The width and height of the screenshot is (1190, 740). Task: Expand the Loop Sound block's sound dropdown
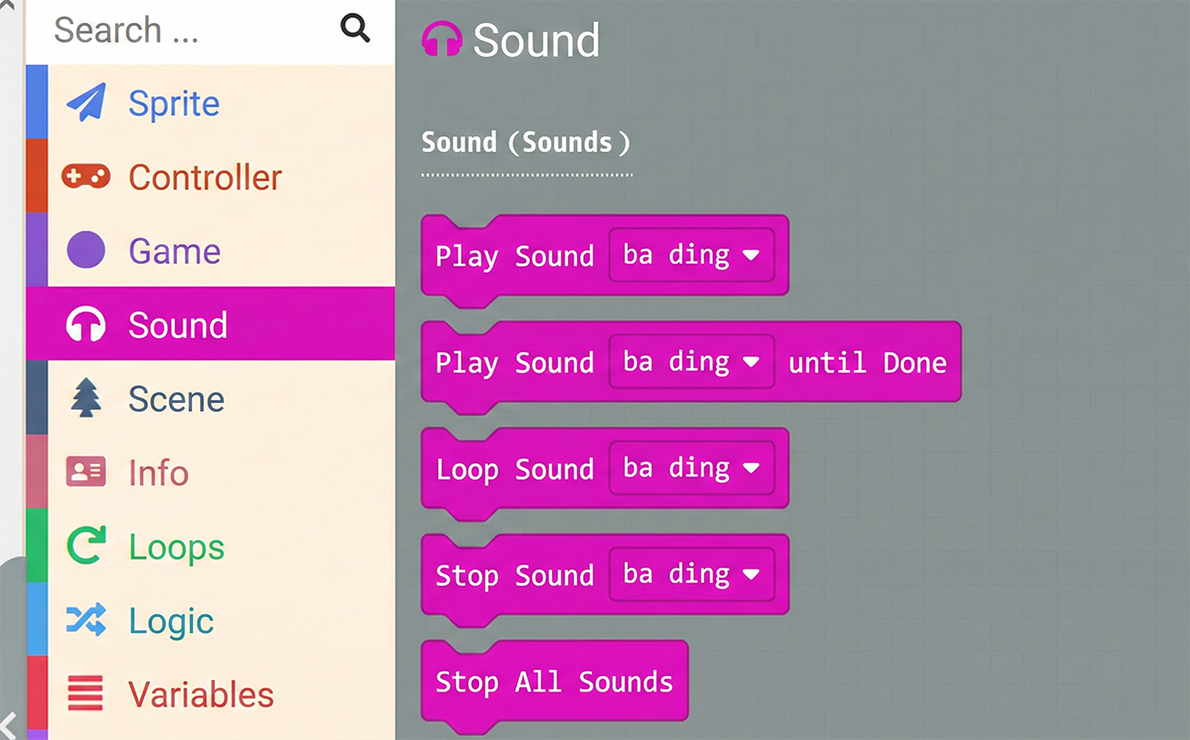click(691, 469)
